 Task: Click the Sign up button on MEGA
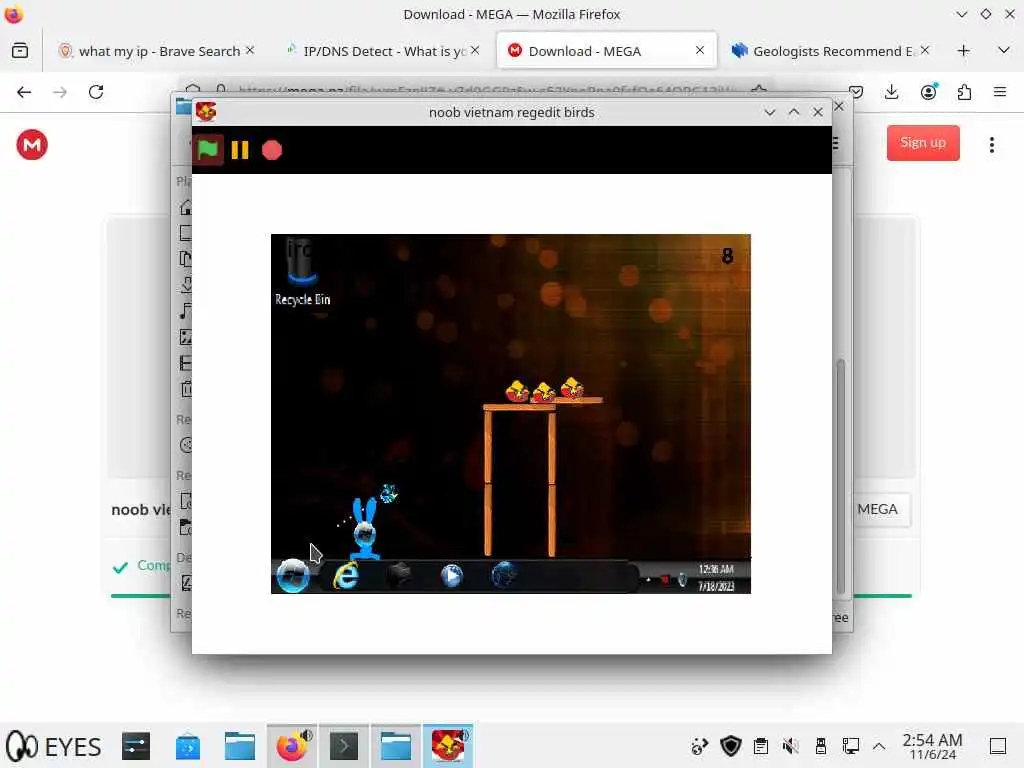923,142
